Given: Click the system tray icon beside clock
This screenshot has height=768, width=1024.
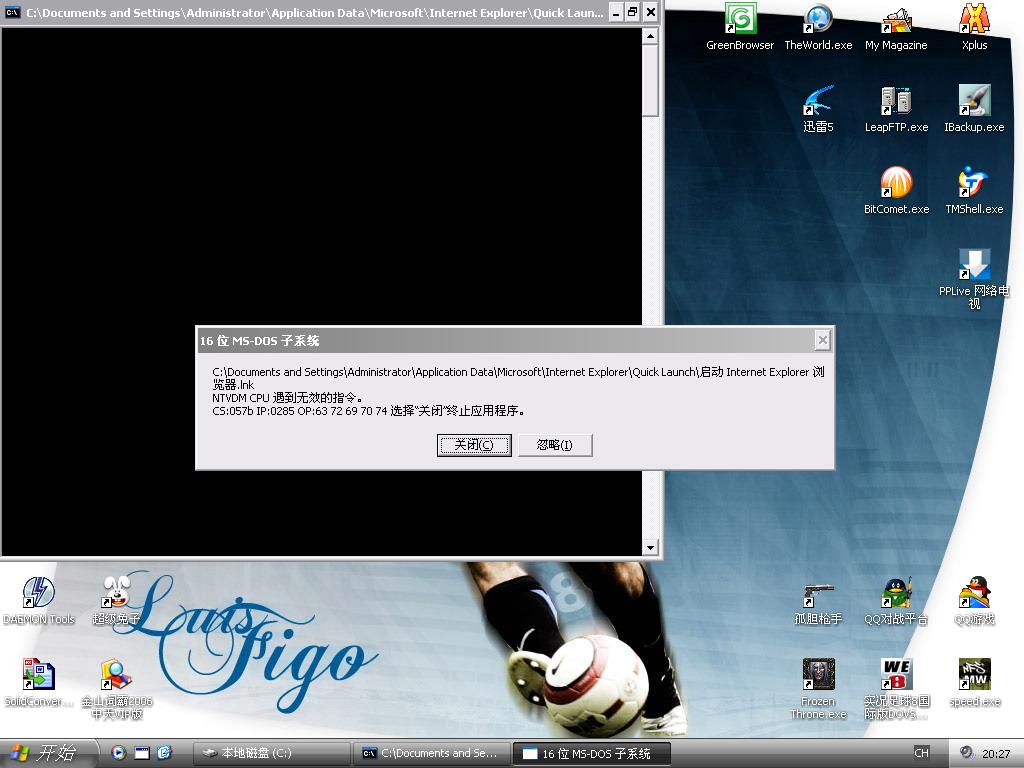Looking at the screenshot, I should 967,752.
